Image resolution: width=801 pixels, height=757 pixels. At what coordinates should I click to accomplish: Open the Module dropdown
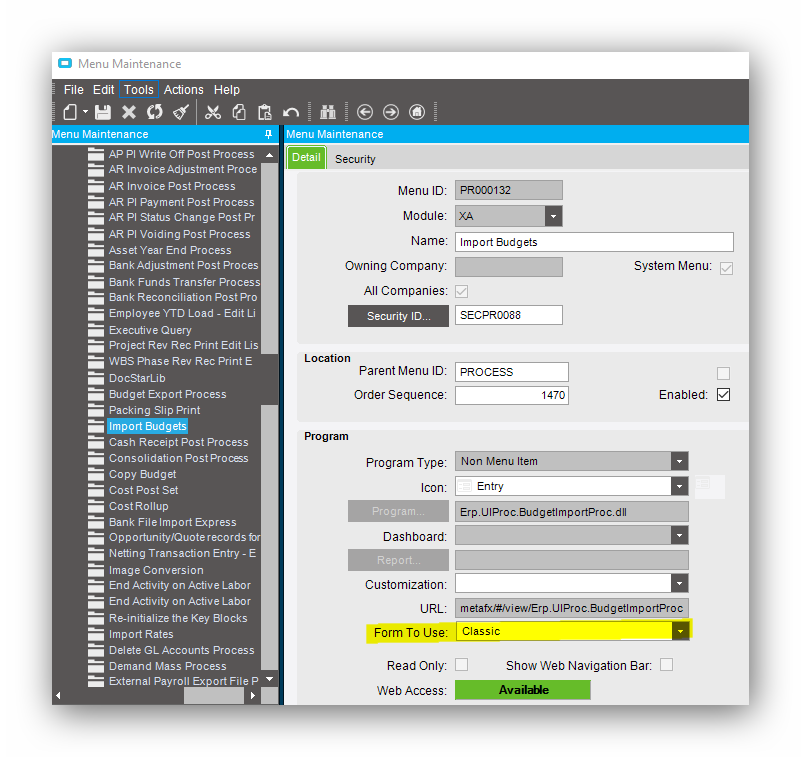(553, 216)
